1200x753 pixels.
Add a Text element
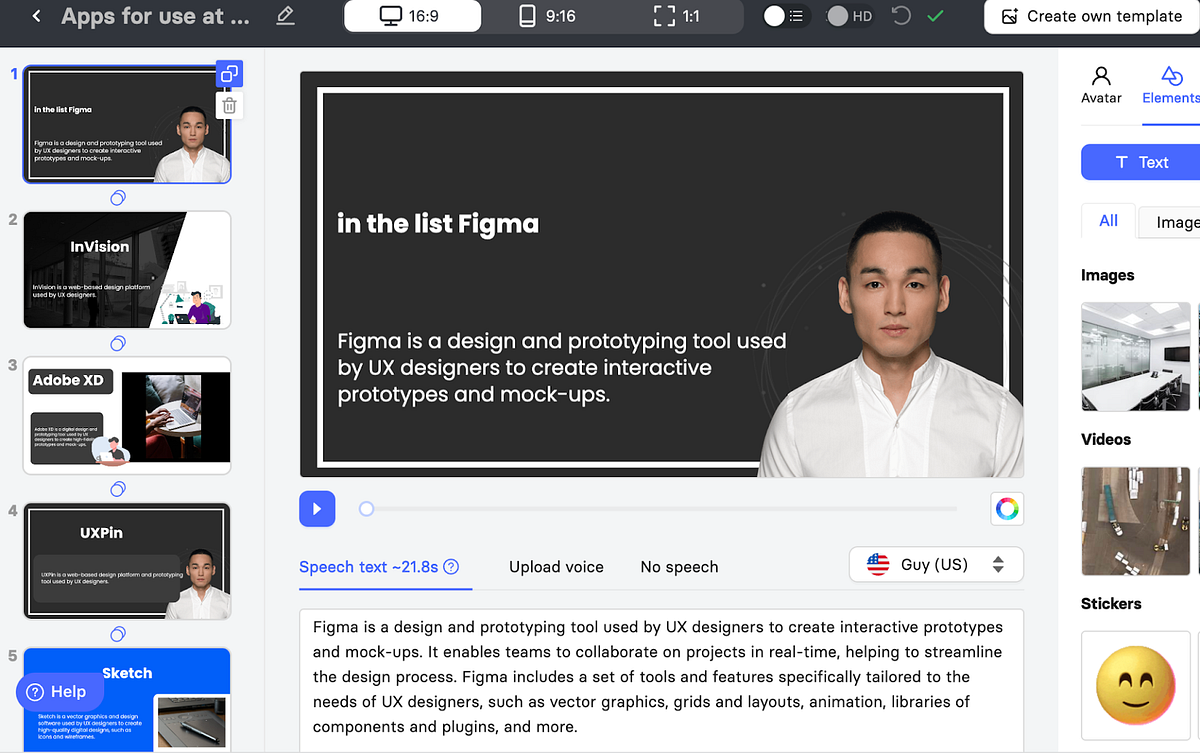(x=1140, y=162)
